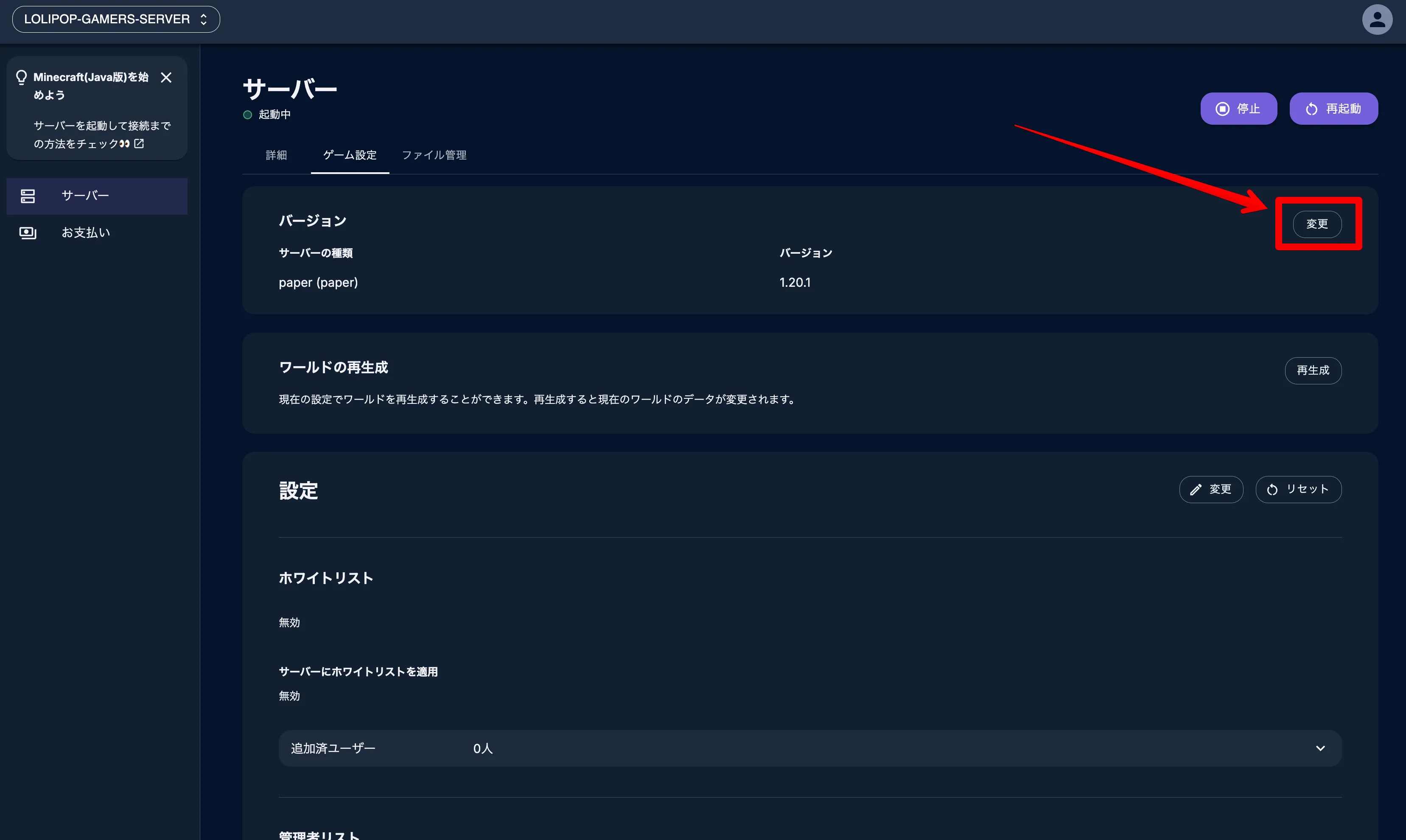The height and width of the screenshot is (840, 1406).
Task: Open the external link icon in tip
Action: [139, 144]
